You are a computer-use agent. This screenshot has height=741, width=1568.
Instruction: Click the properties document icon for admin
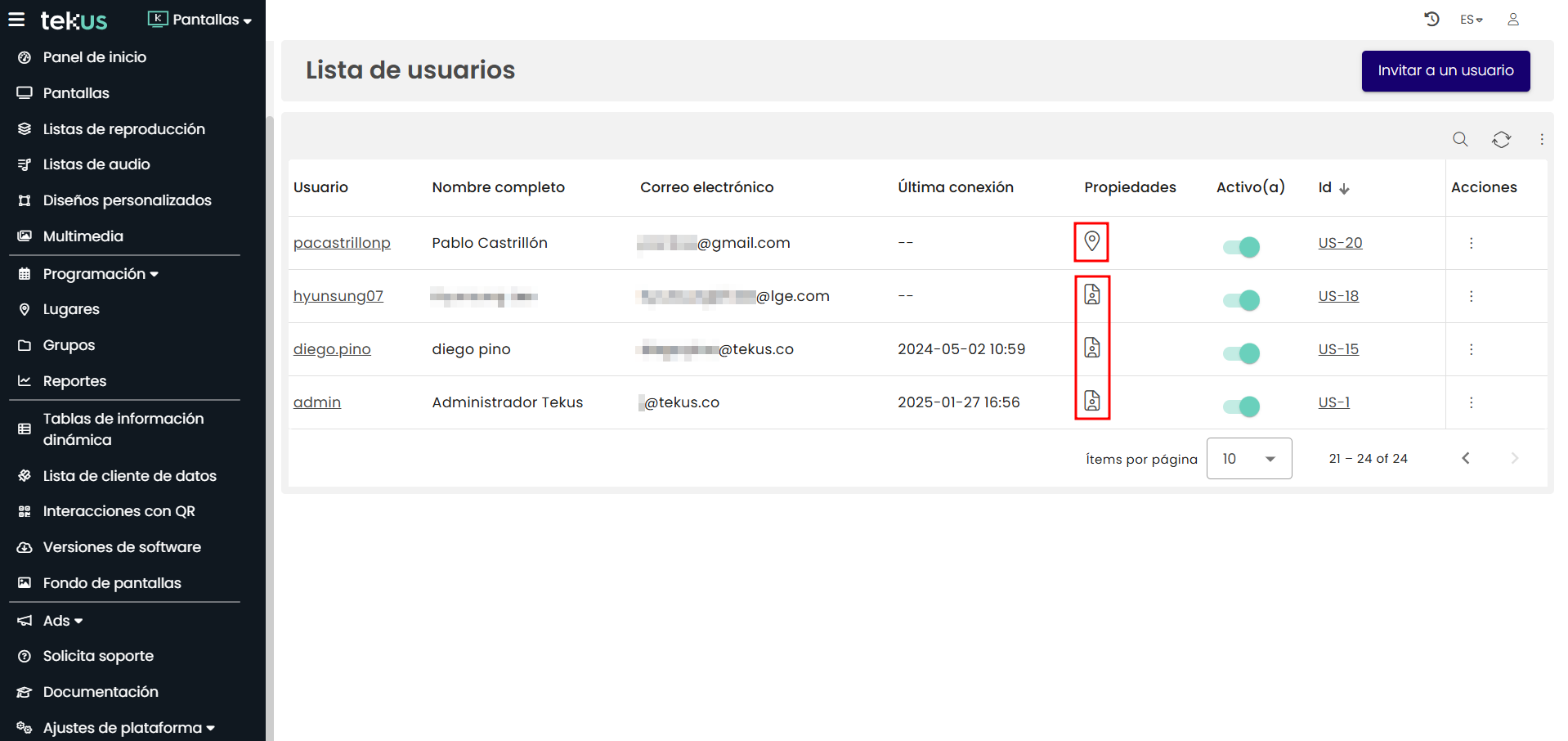click(1092, 401)
